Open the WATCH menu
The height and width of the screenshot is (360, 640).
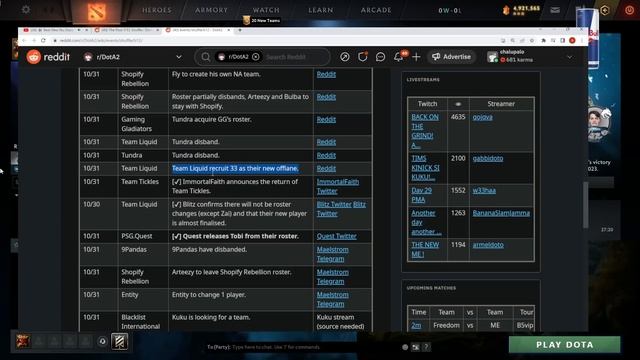tap(266, 10)
